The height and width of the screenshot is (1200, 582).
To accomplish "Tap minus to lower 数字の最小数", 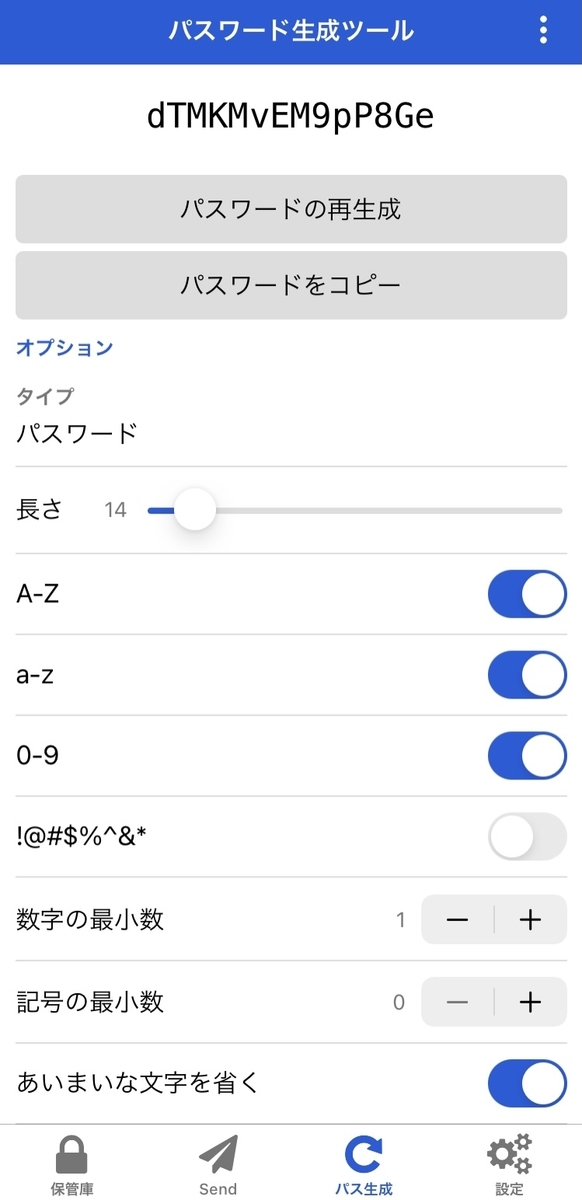I will (x=456, y=920).
